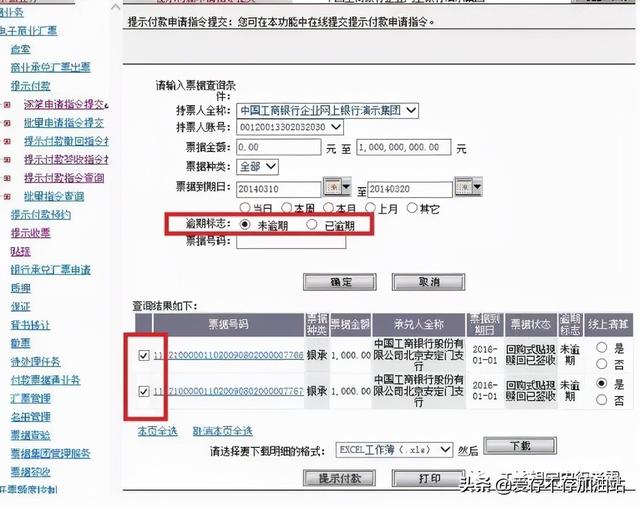
Task: Open the end date calendar picker icon
Action: coord(464,187)
